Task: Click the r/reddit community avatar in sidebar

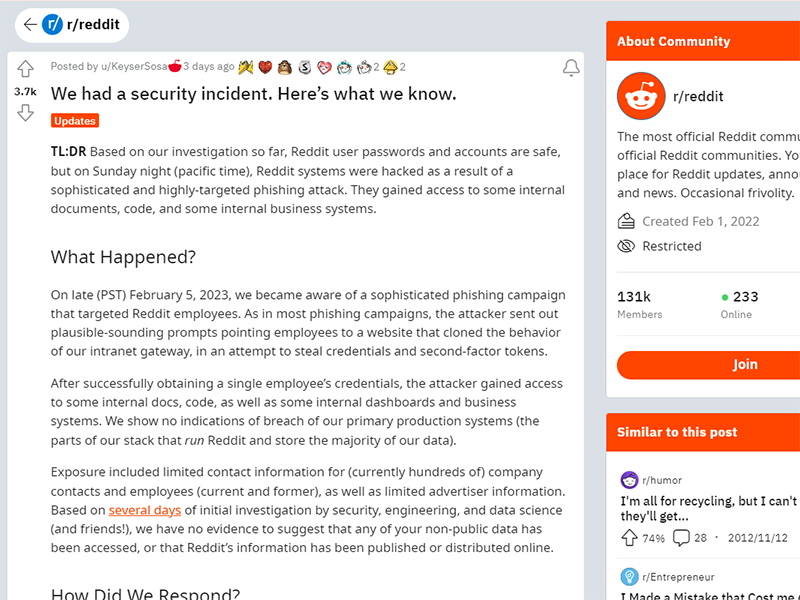Action: pos(641,97)
